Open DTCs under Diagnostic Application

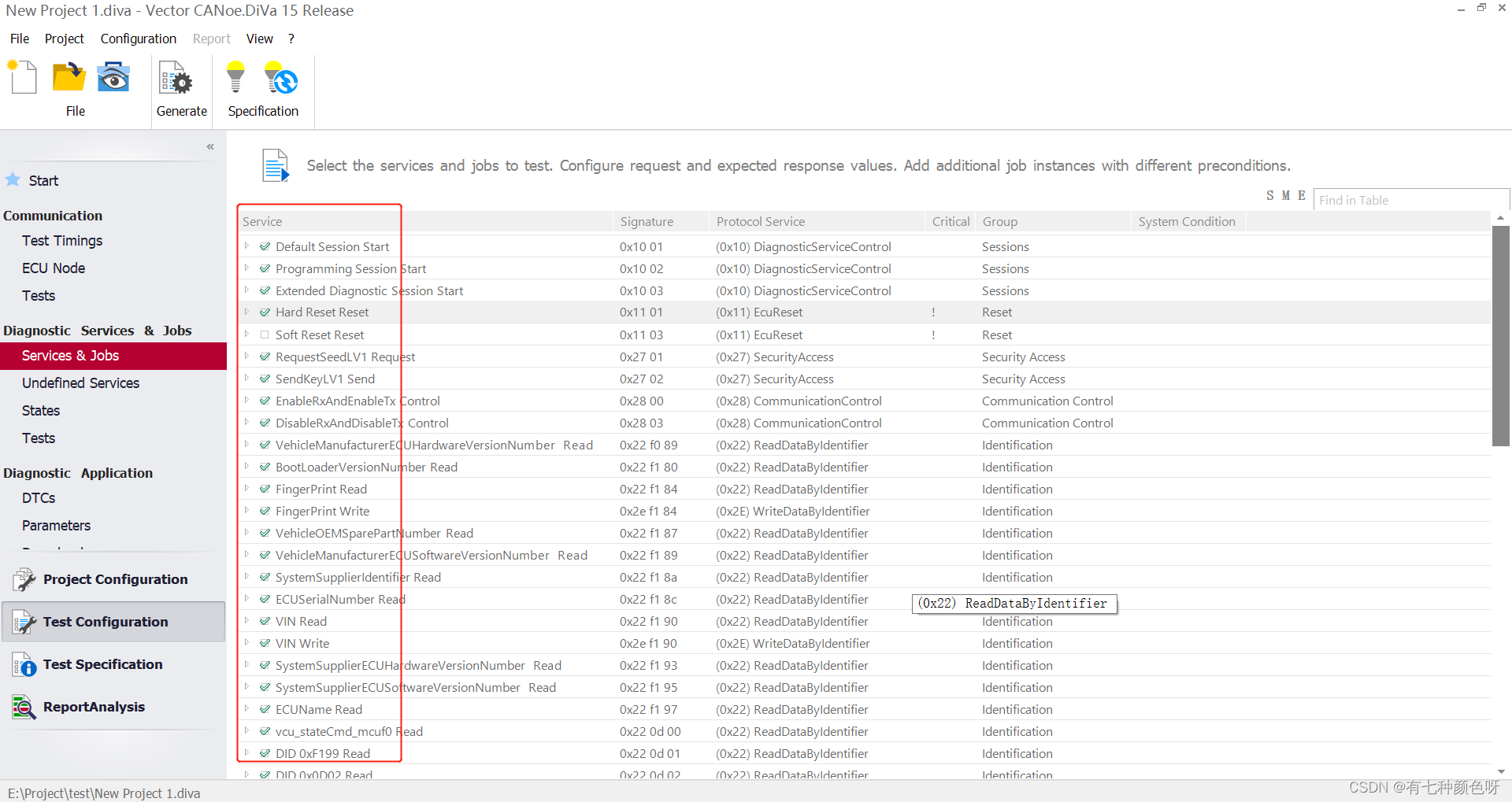[39, 498]
